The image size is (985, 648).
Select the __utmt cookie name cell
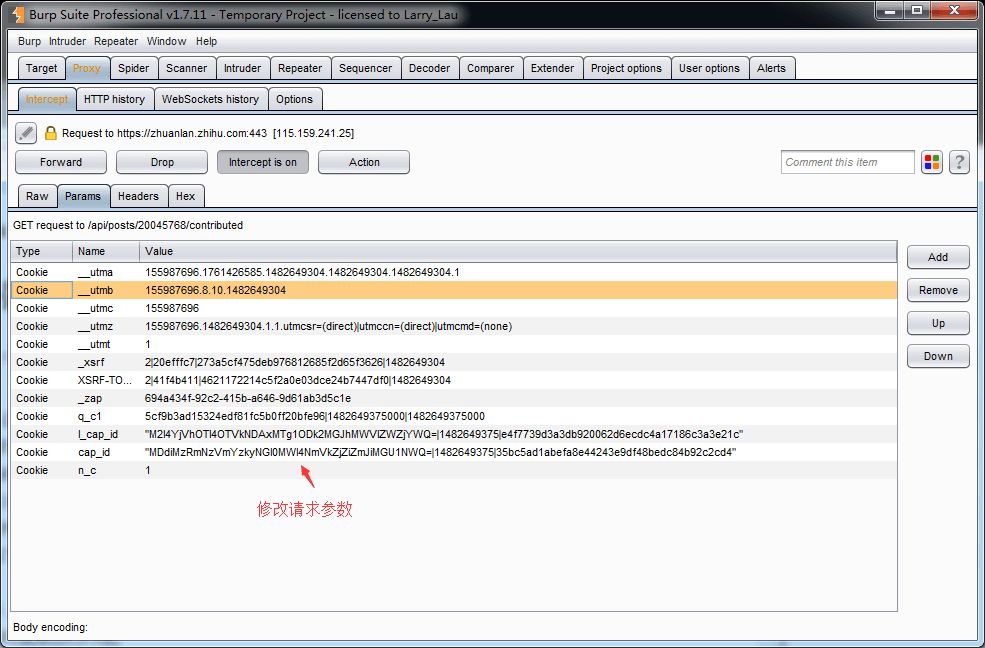[x=106, y=344]
